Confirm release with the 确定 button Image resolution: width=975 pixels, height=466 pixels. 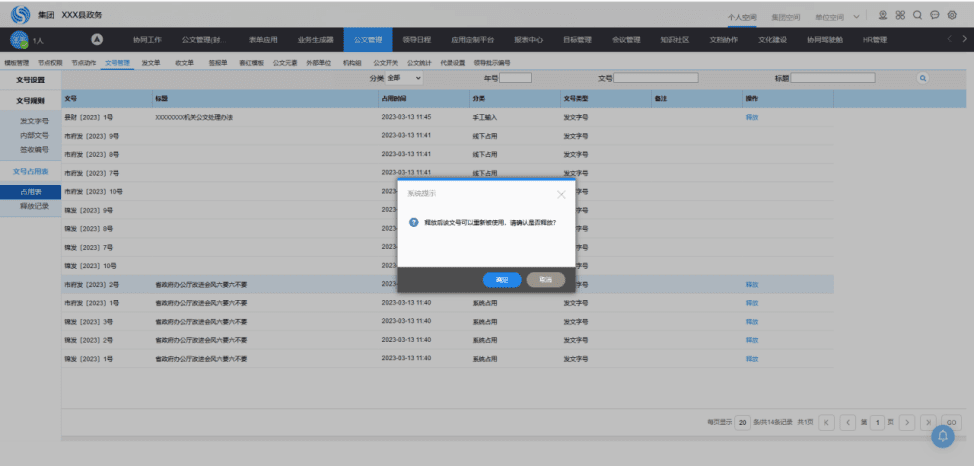click(x=502, y=280)
